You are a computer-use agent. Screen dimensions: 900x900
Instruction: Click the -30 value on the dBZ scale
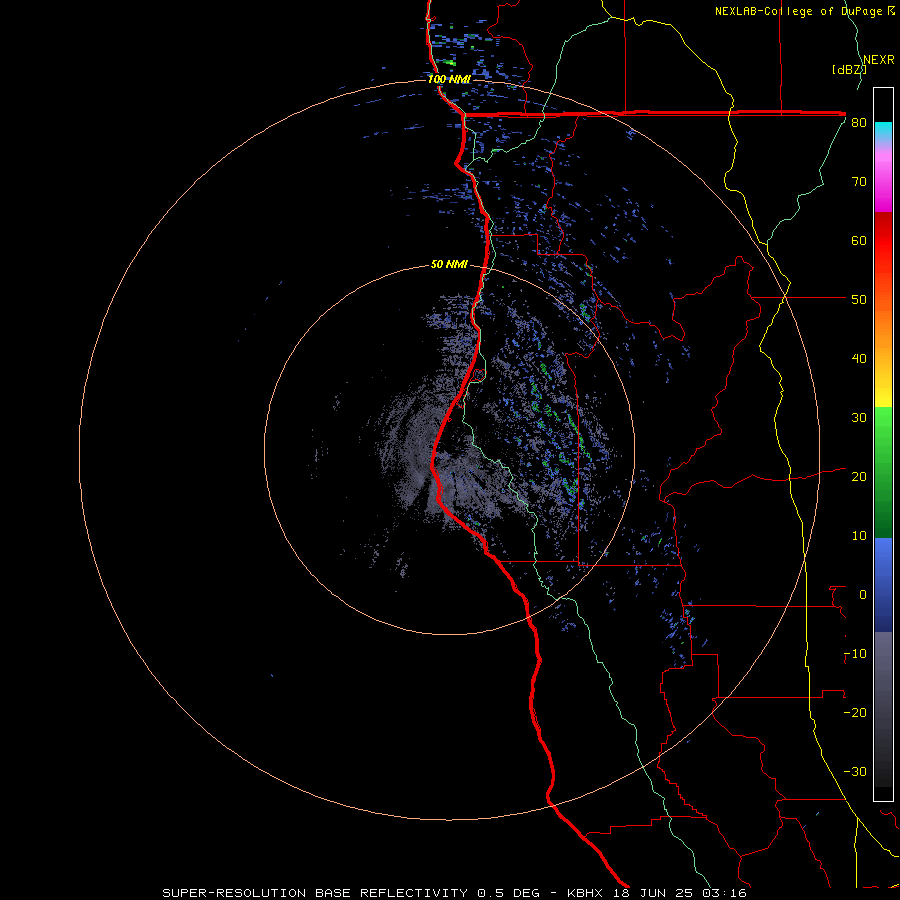tap(855, 773)
